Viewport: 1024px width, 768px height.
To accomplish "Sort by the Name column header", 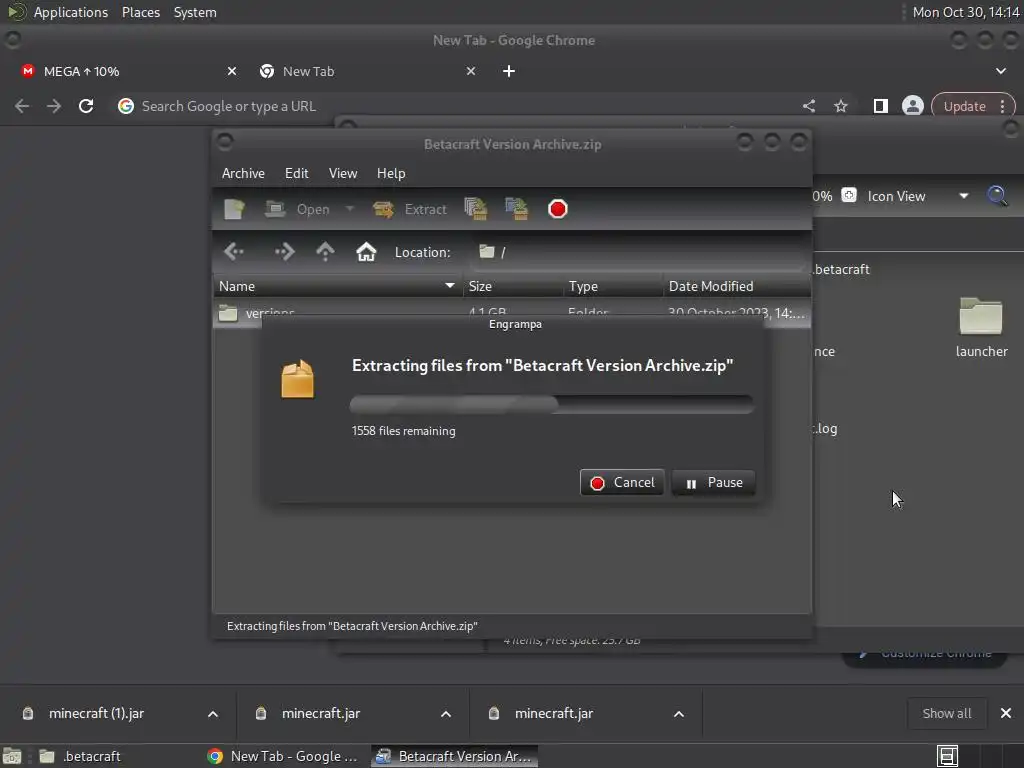I will pos(338,286).
